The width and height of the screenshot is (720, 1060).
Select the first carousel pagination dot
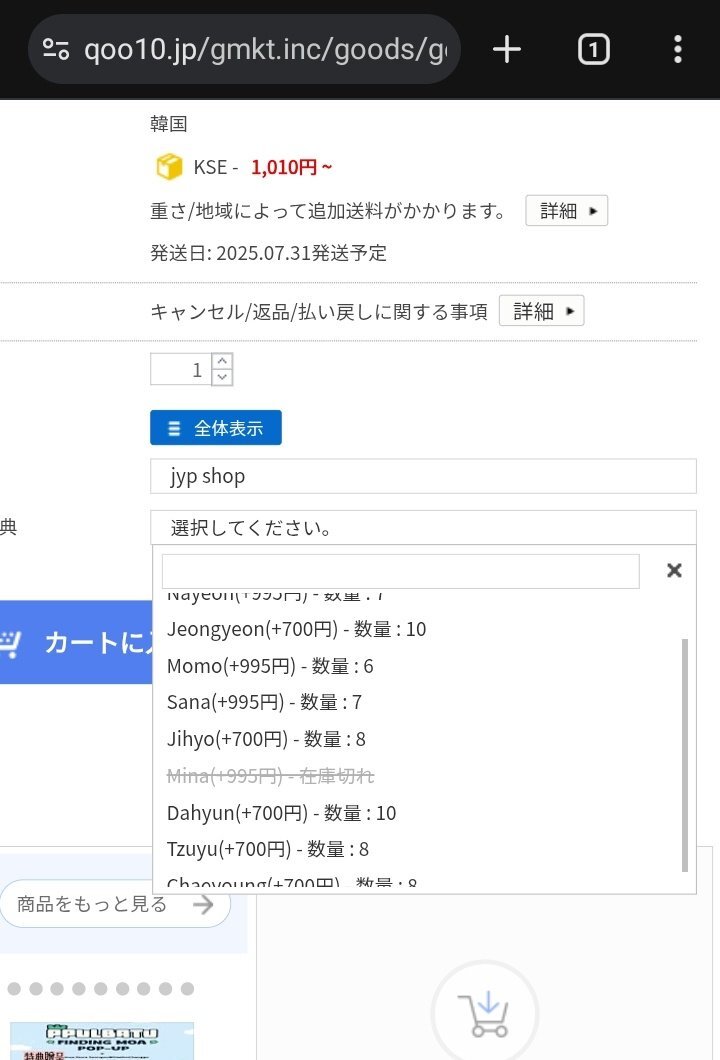[x=14, y=988]
